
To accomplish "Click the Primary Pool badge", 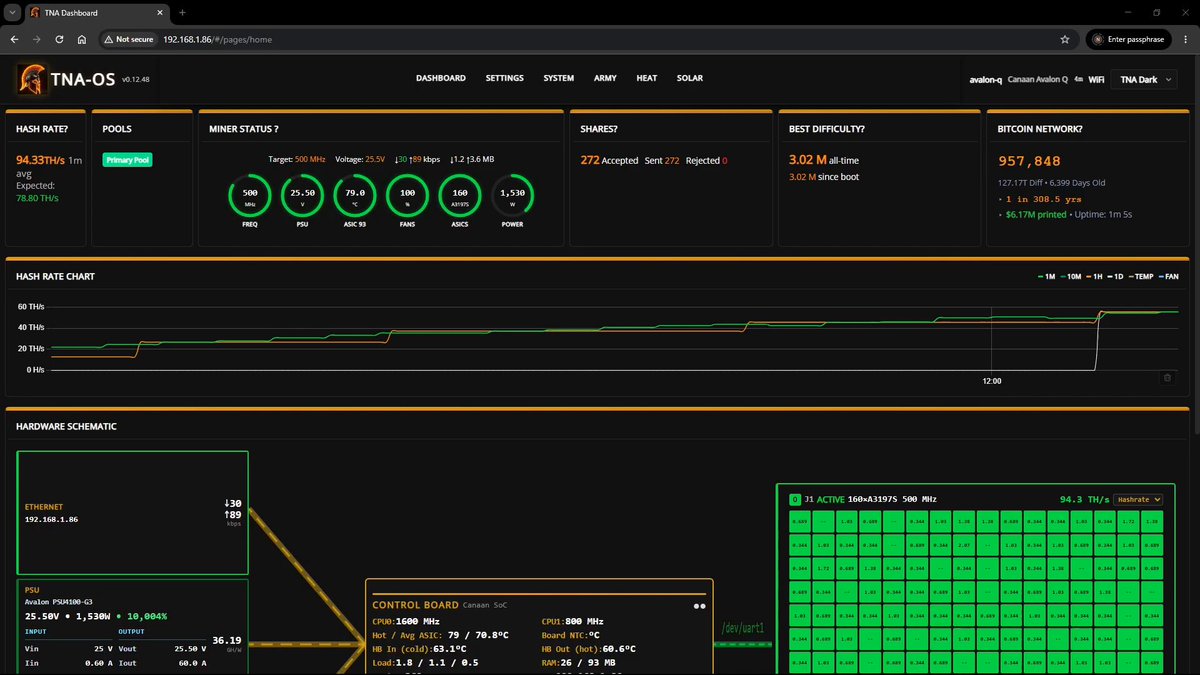I will click(128, 160).
